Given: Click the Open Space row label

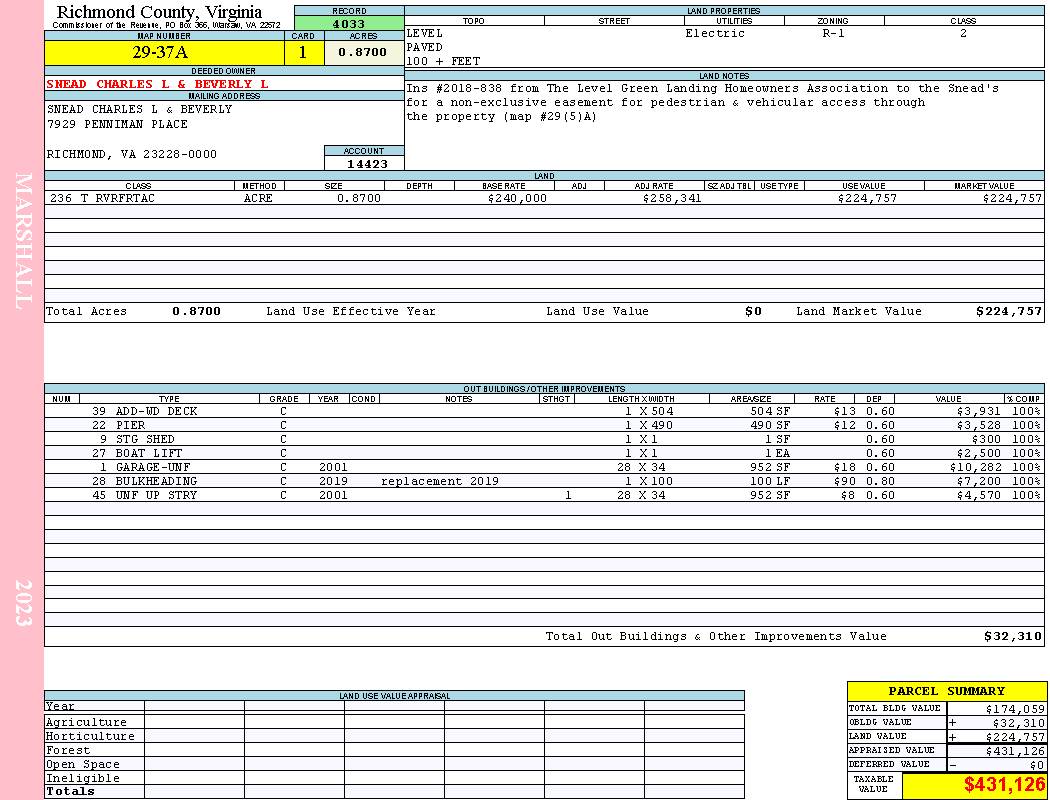Looking at the screenshot, I should tap(83, 765).
